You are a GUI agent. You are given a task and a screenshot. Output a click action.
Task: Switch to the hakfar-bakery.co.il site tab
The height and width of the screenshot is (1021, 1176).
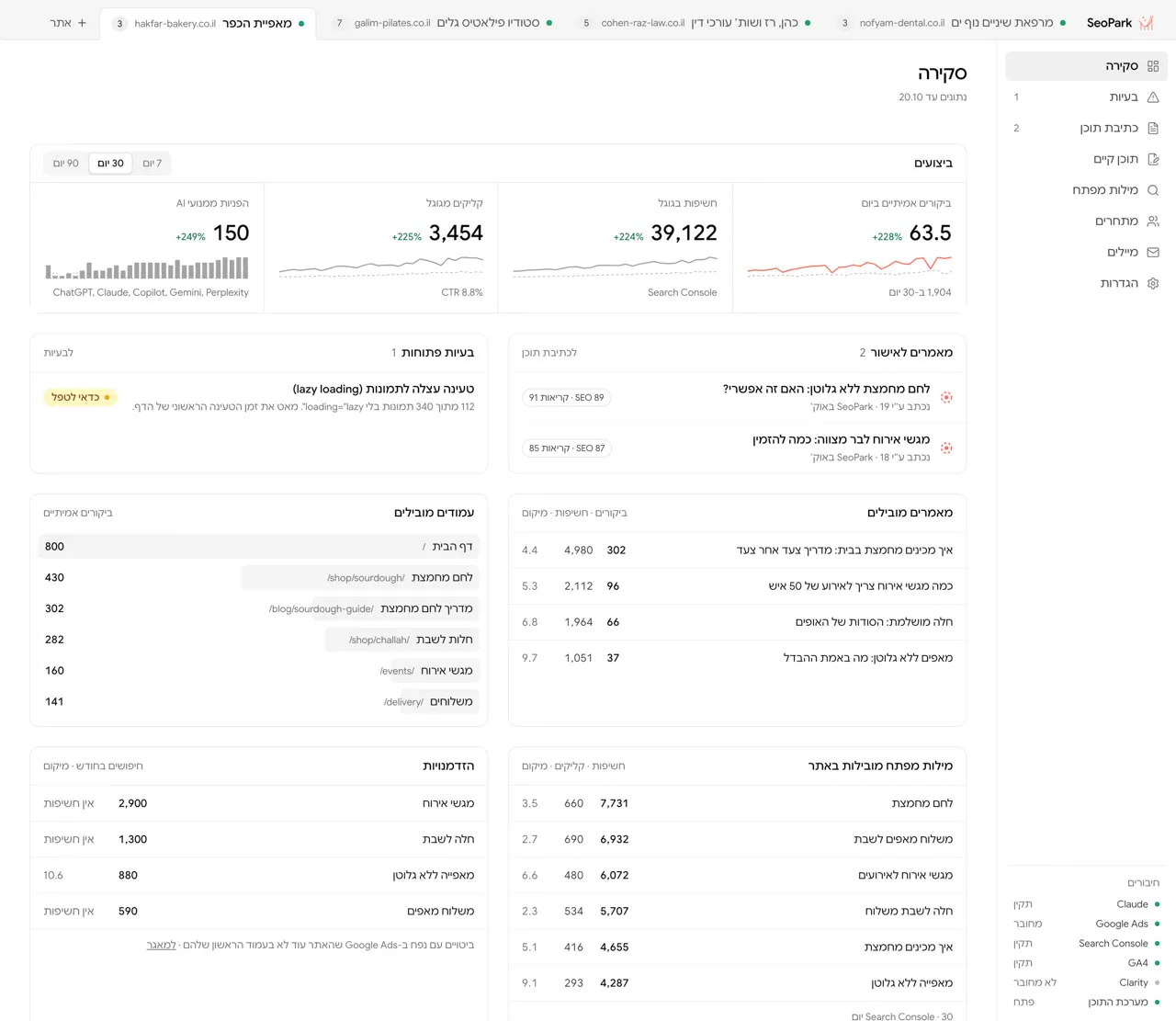[208, 23]
